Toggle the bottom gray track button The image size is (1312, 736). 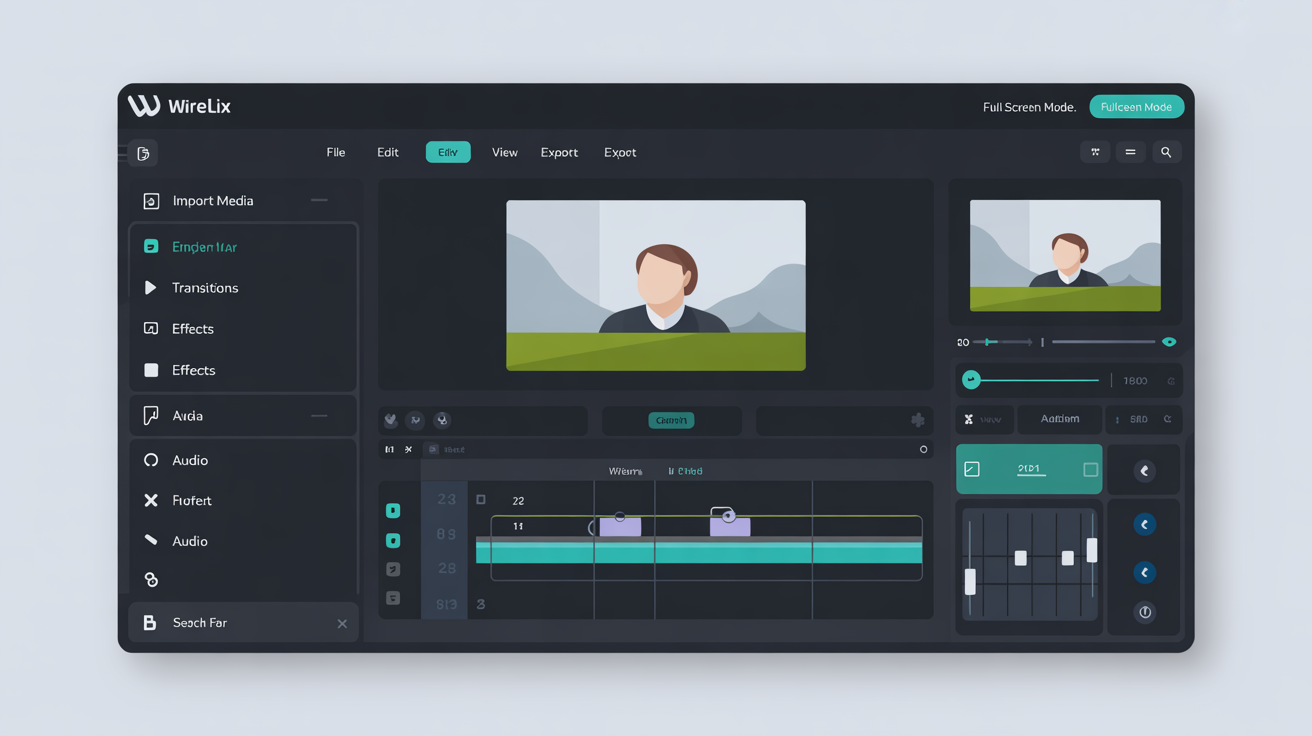pos(393,598)
